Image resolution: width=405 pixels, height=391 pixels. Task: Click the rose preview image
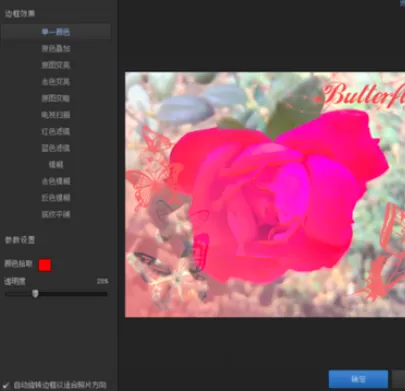[265, 194]
